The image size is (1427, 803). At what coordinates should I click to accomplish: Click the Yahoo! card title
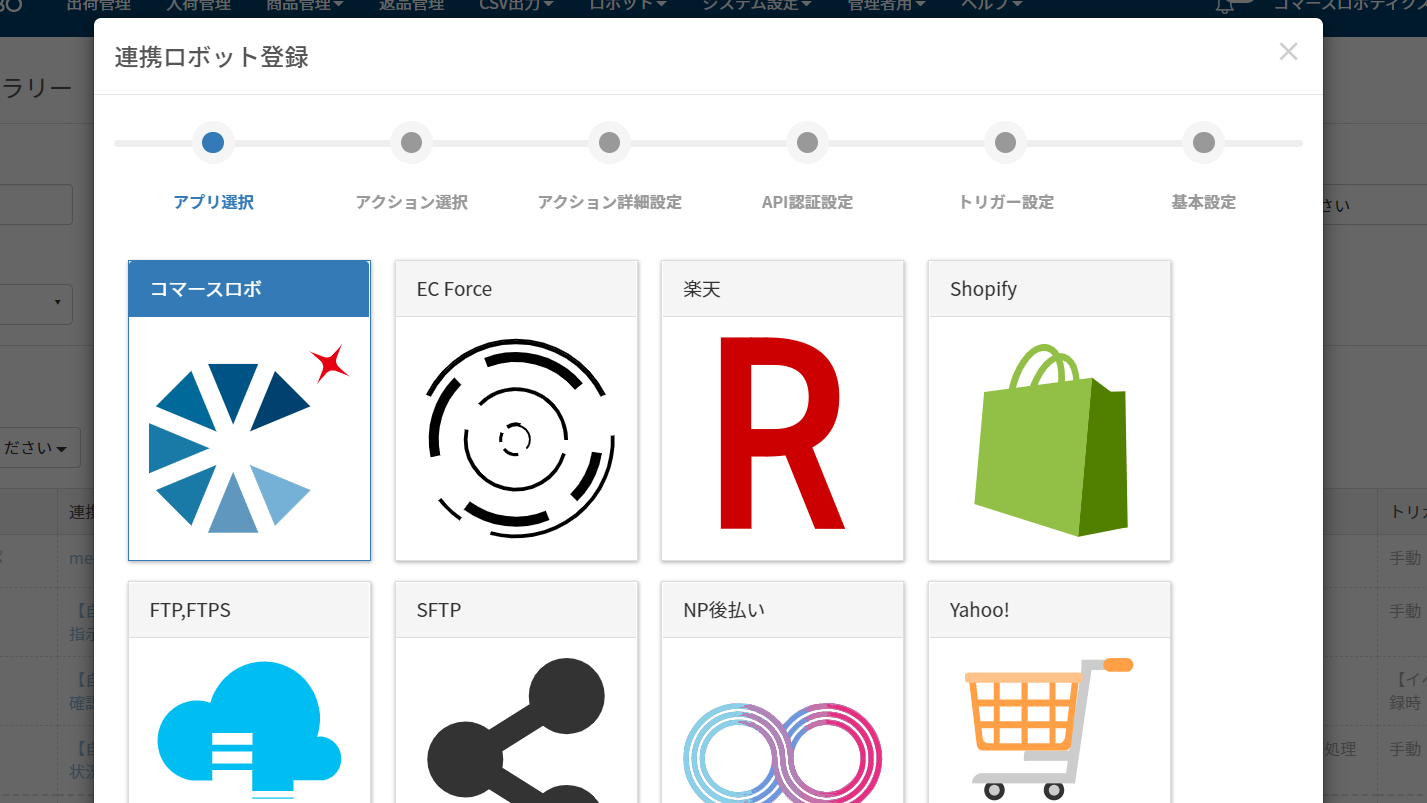979,610
